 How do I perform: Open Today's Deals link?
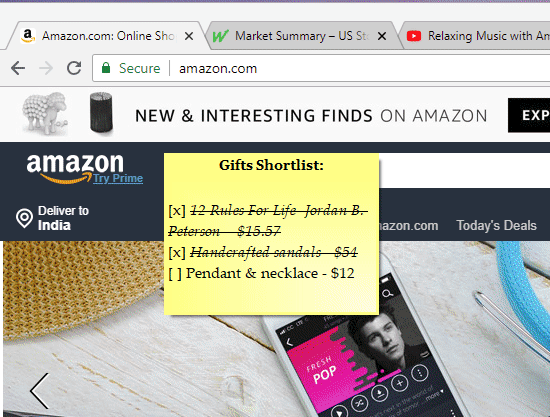coord(496,226)
